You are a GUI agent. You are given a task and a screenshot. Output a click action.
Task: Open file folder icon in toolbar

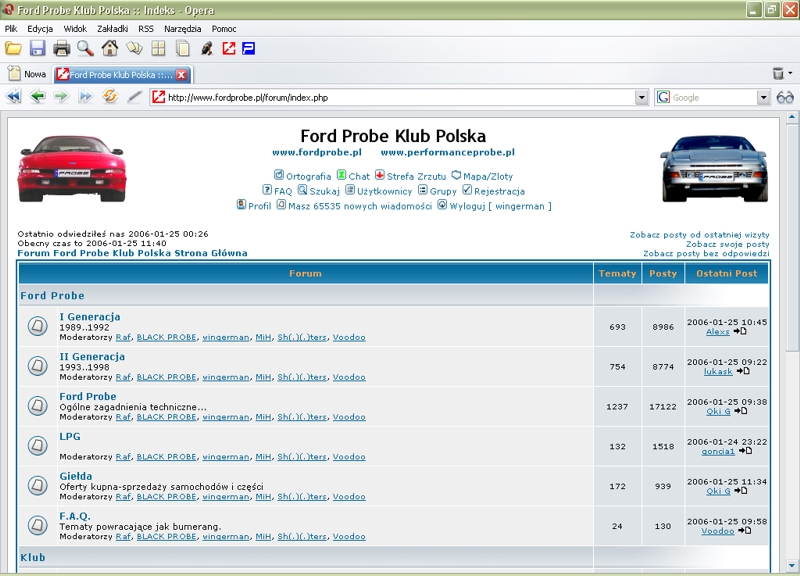[13, 48]
